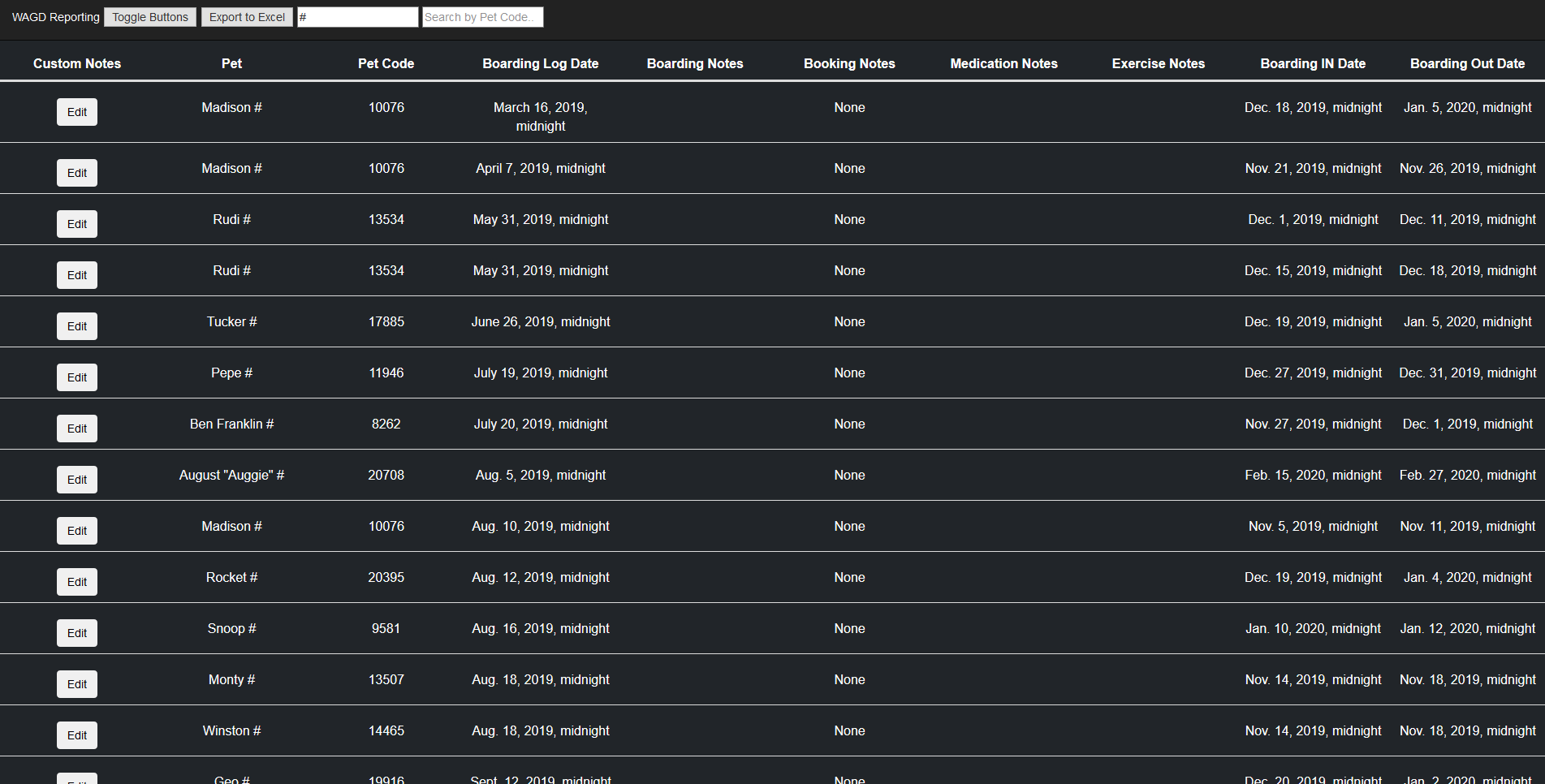Click the Boarding Out Date header

(1468, 63)
